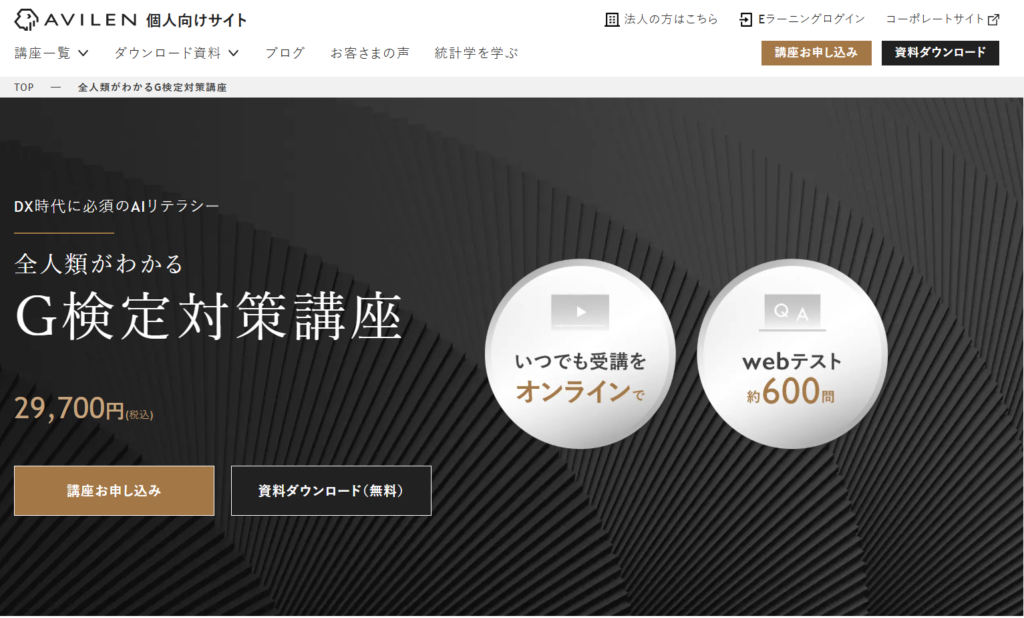Visit the コーポレートサイト link
This screenshot has width=1024, height=618.
coord(934,19)
